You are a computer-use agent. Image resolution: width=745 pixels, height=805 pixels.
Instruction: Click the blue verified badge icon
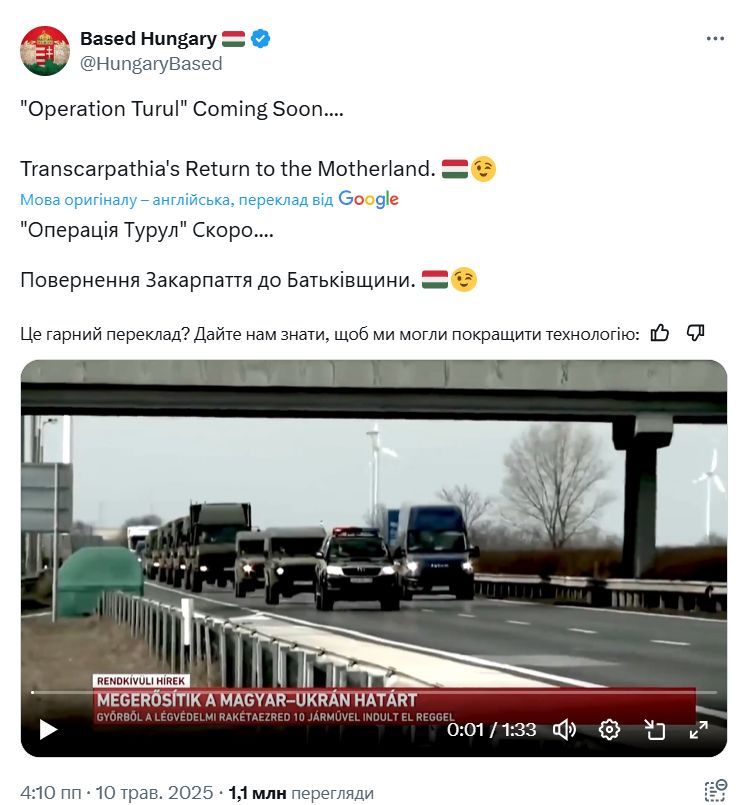[261, 39]
